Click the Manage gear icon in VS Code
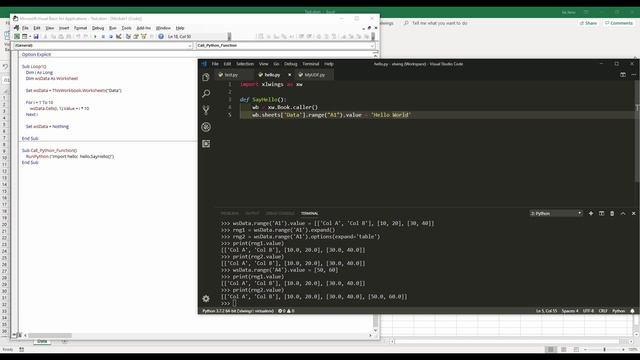The height and width of the screenshot is (360, 640). [x=206, y=299]
